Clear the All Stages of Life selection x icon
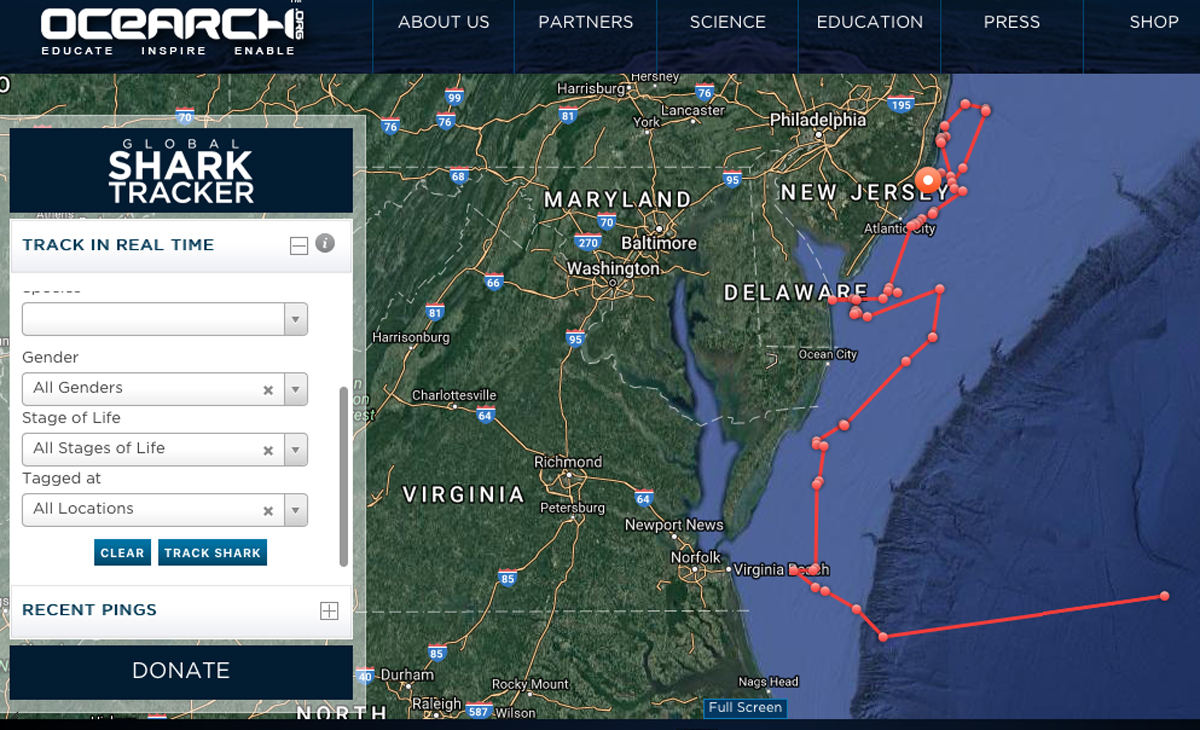Screen dimensions: 1200x730 (x=268, y=450)
